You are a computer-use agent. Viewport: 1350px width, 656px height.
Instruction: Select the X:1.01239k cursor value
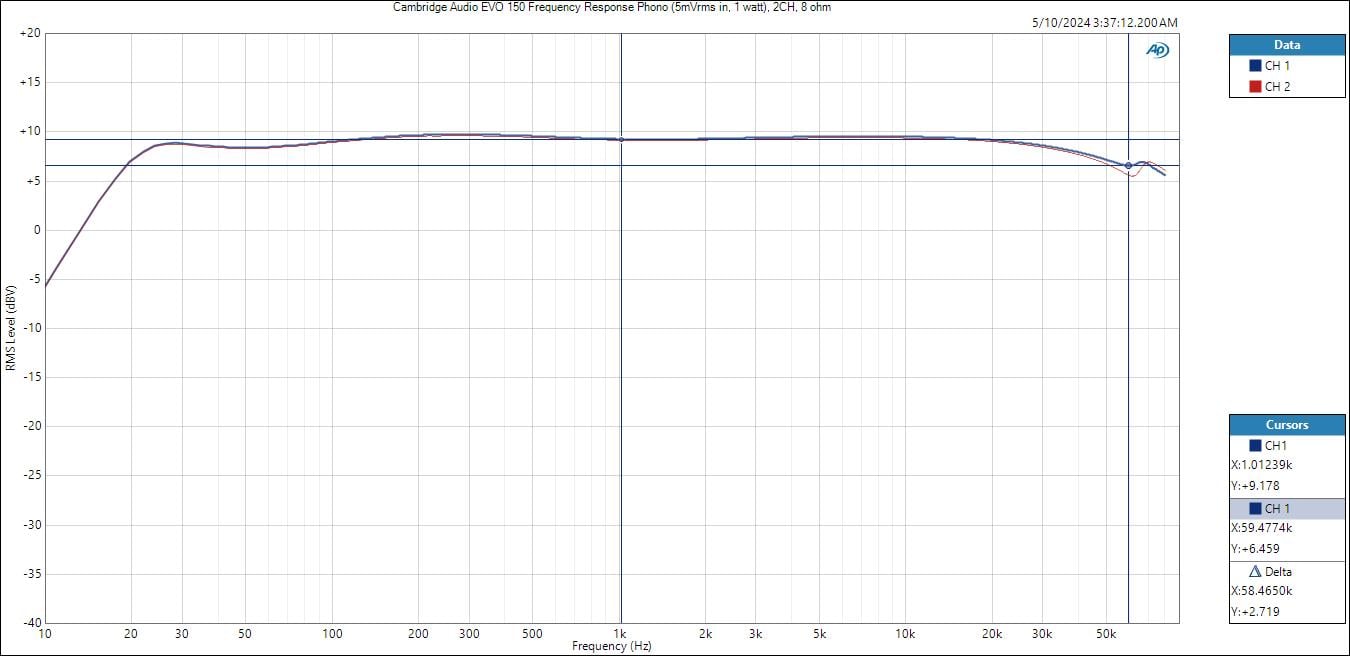1261,465
